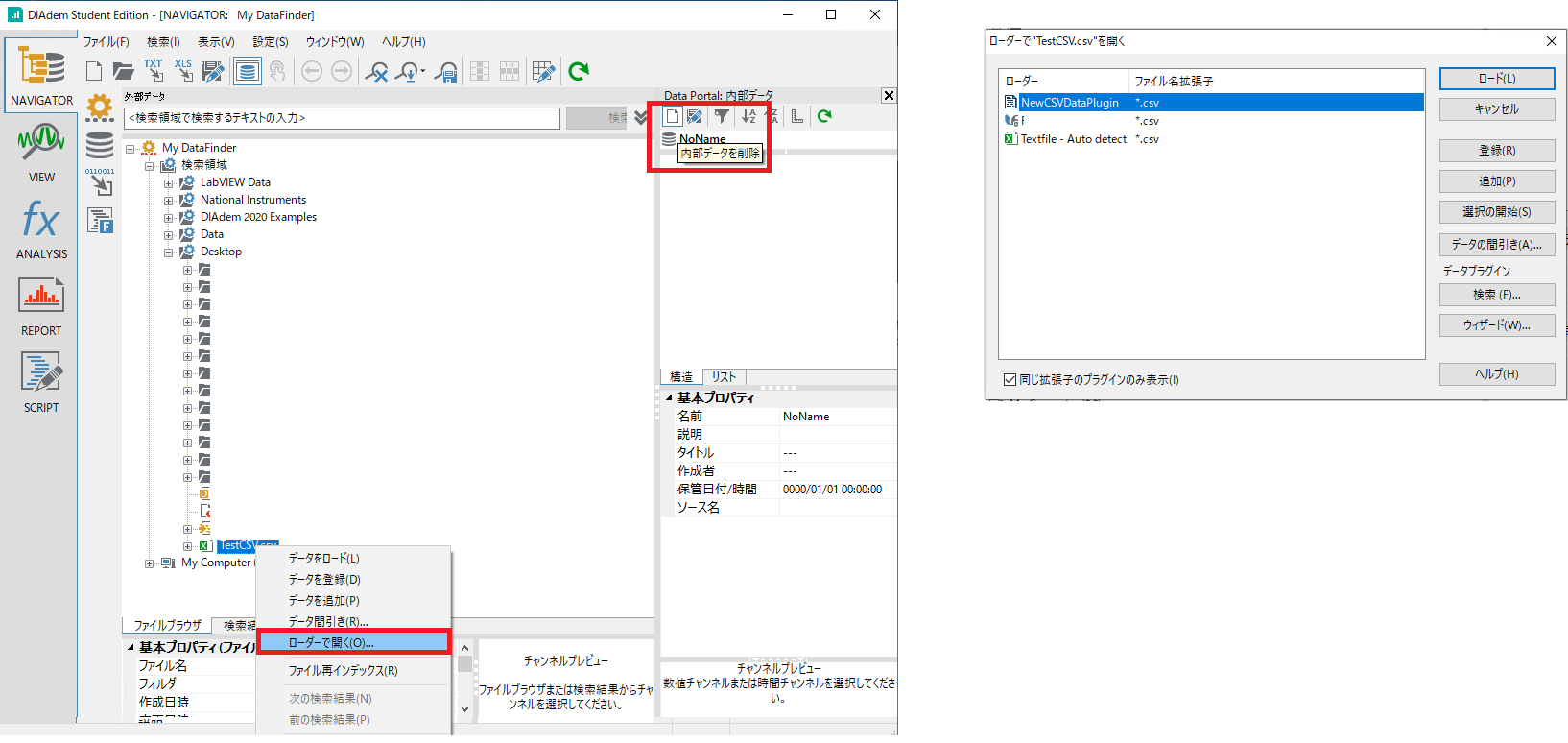Image resolution: width=1568 pixels, height=743 pixels.
Task: Click the blank new-file icon in main toolbar
Action: pyautogui.click(x=93, y=71)
